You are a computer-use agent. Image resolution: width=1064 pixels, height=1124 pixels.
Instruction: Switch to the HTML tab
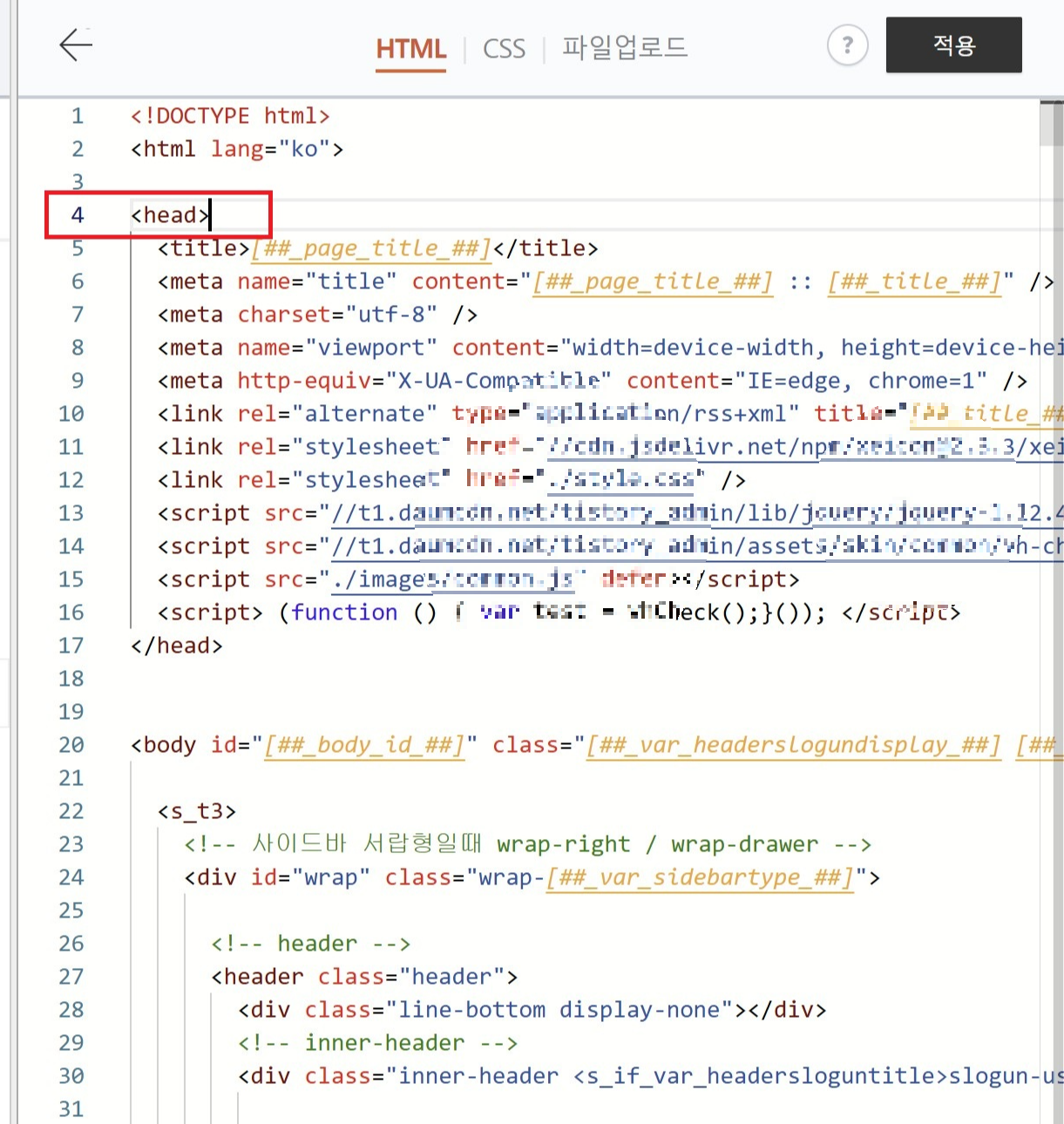(x=411, y=49)
